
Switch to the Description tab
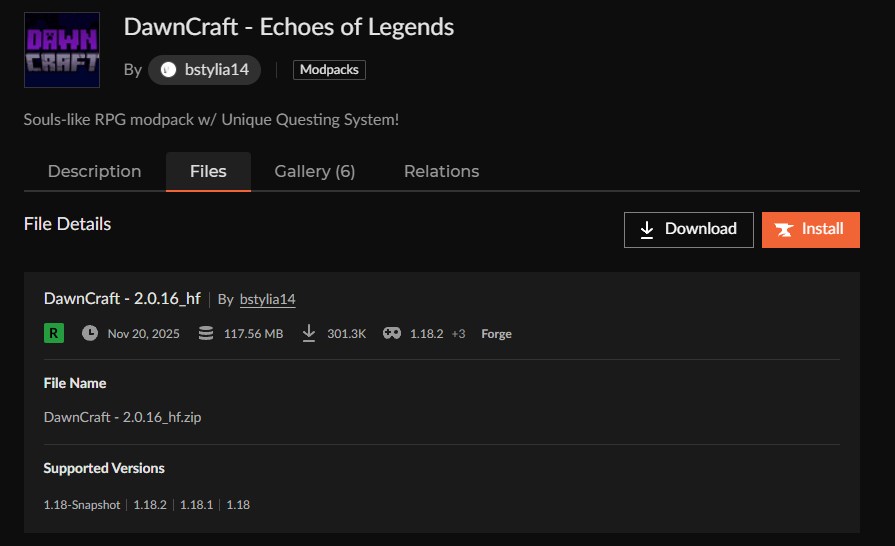pos(94,171)
